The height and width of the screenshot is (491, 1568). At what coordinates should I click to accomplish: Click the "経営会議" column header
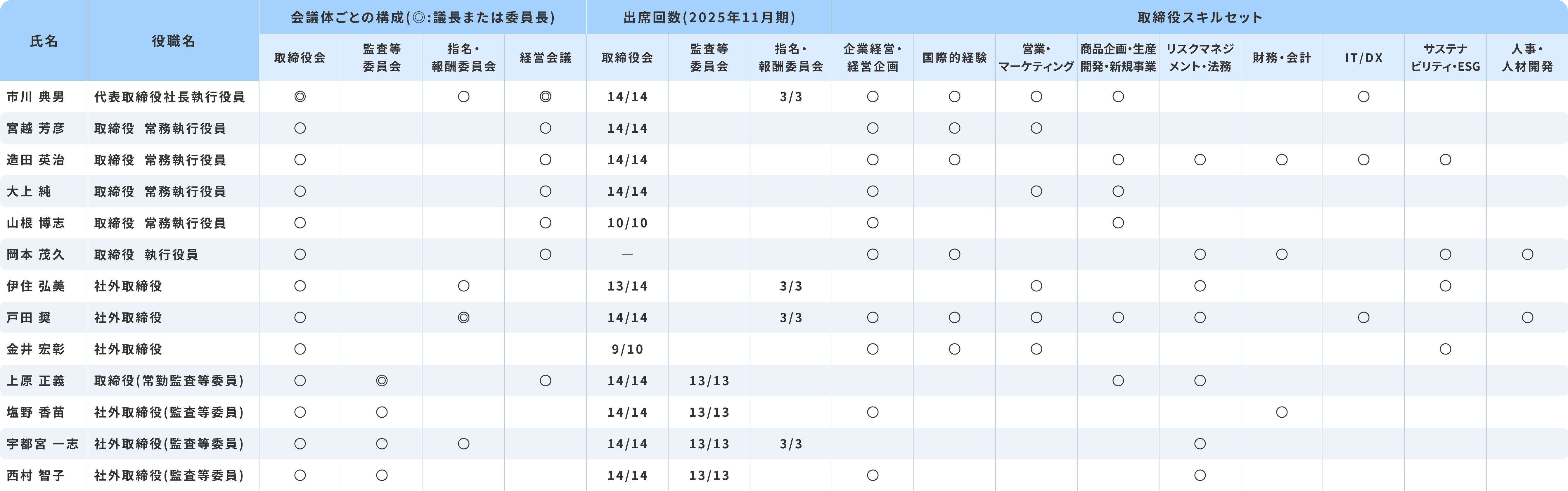tap(545, 58)
